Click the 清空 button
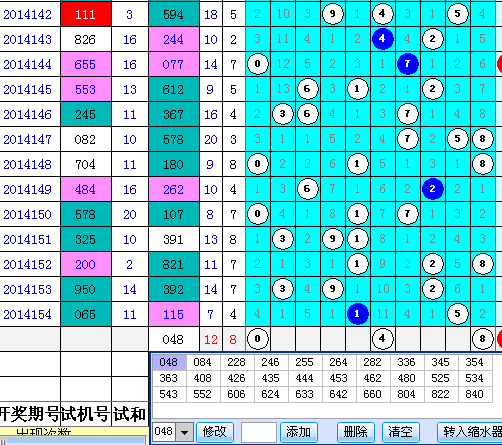The width and height of the screenshot is (502, 445). tap(400, 432)
